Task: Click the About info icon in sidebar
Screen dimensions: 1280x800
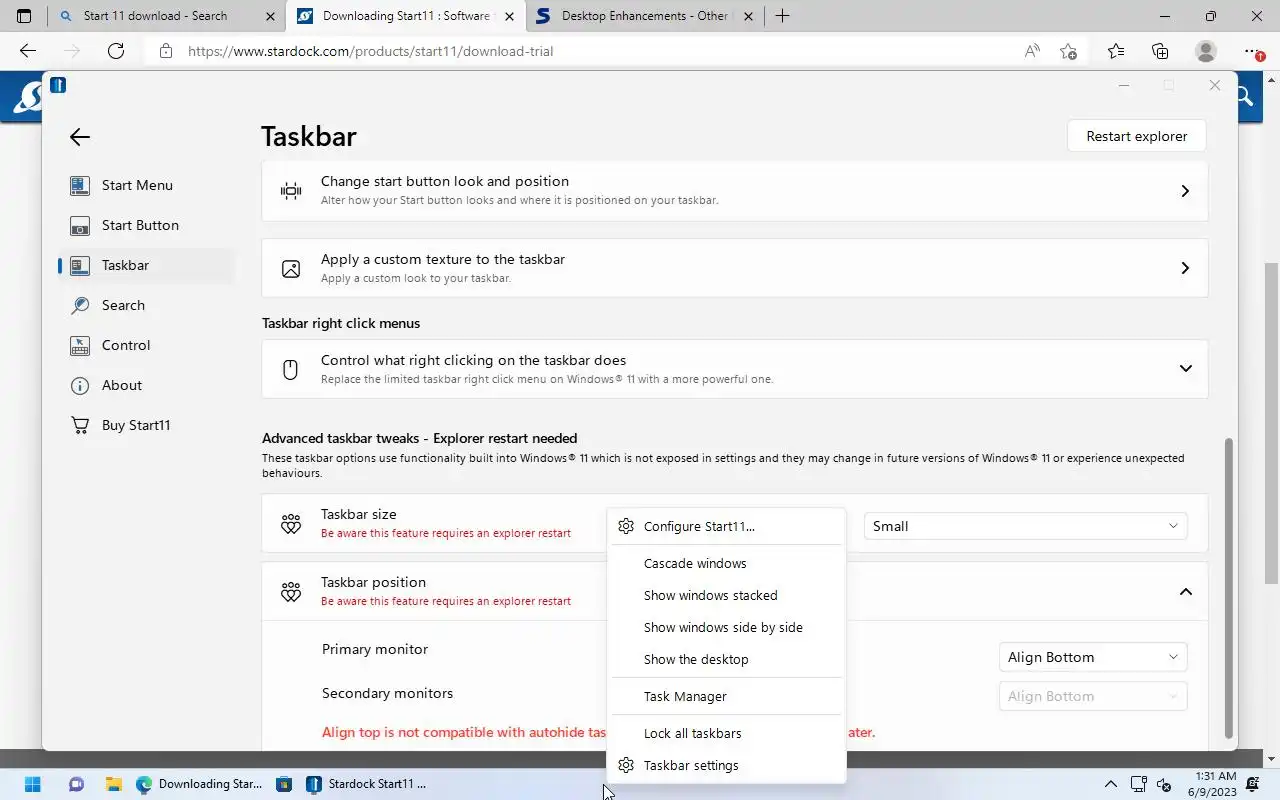Action: pyautogui.click(x=80, y=385)
